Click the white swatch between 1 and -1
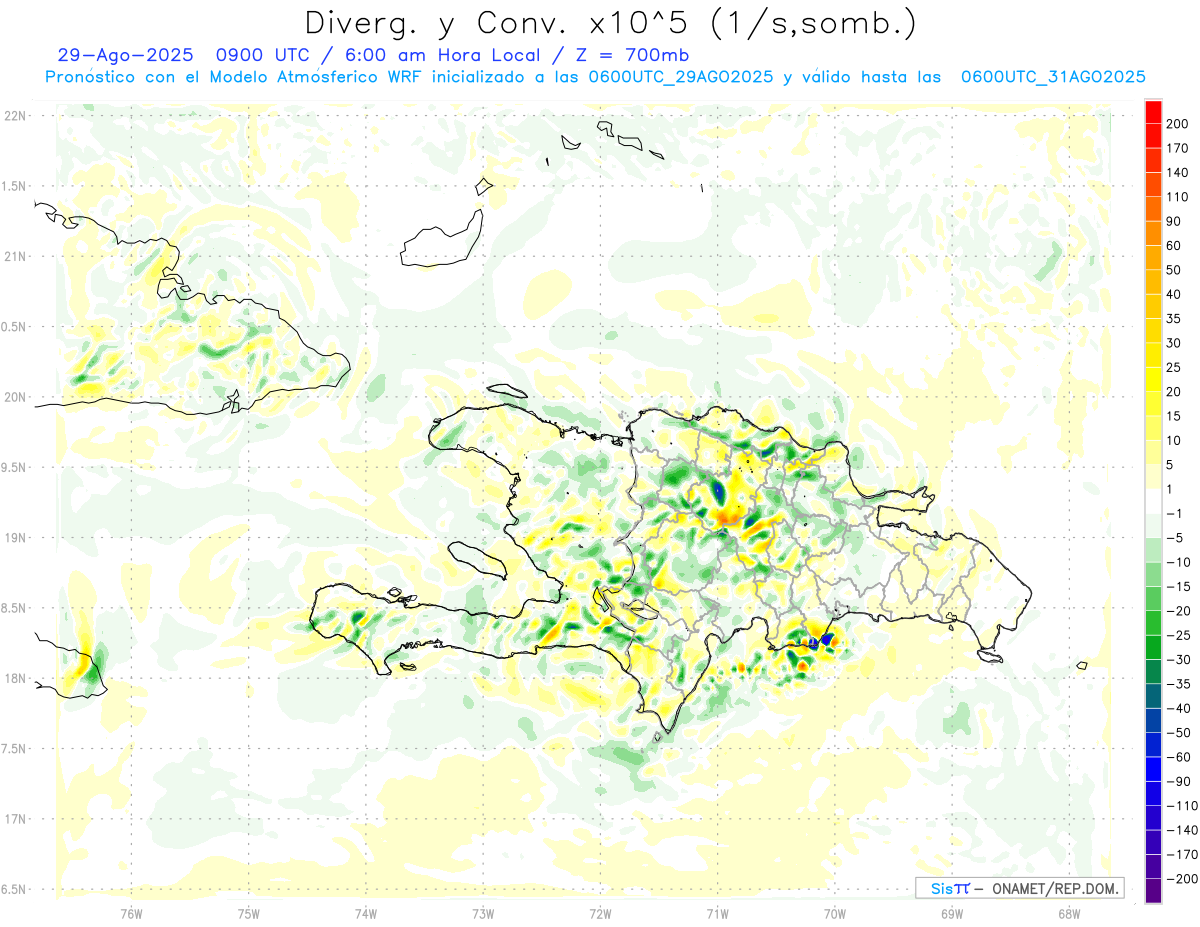Screen dimensions: 1200x927 point(1153,501)
